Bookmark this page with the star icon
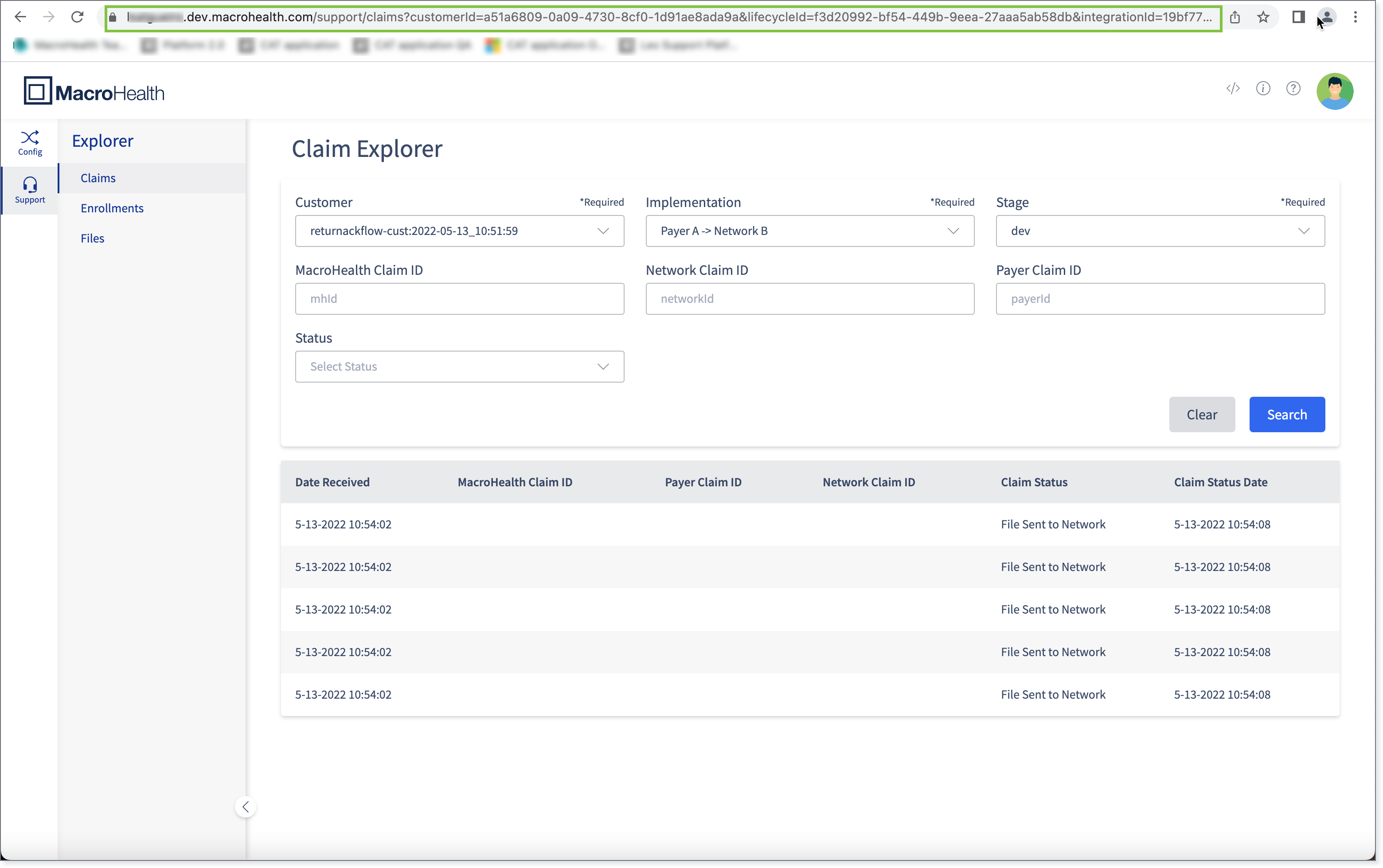This screenshot has width=1383, height=868. (1263, 17)
